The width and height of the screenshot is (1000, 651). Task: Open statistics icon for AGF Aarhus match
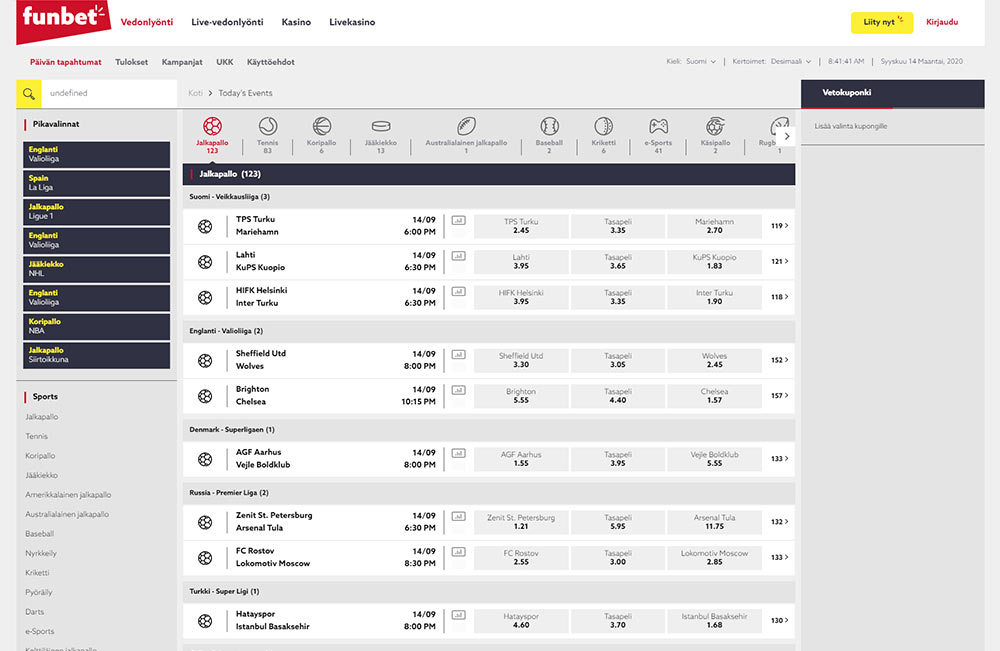point(459,454)
